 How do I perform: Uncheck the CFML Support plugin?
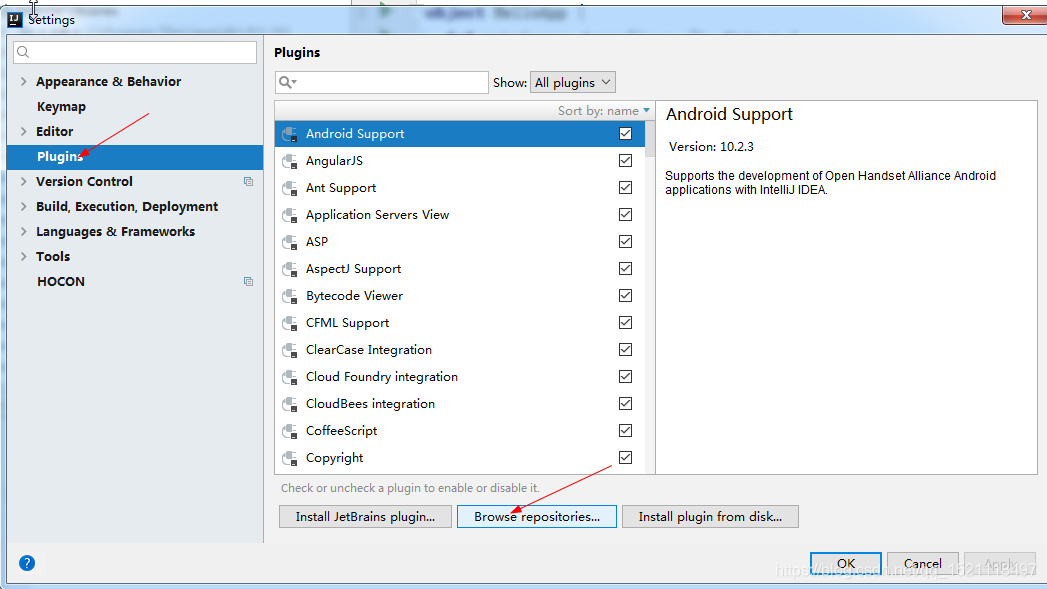coord(625,323)
